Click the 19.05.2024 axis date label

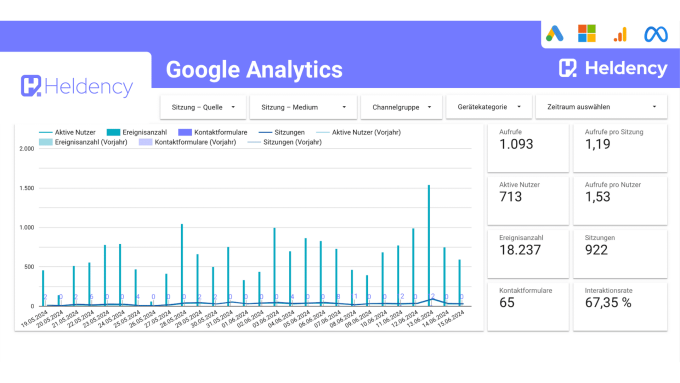coord(35,319)
